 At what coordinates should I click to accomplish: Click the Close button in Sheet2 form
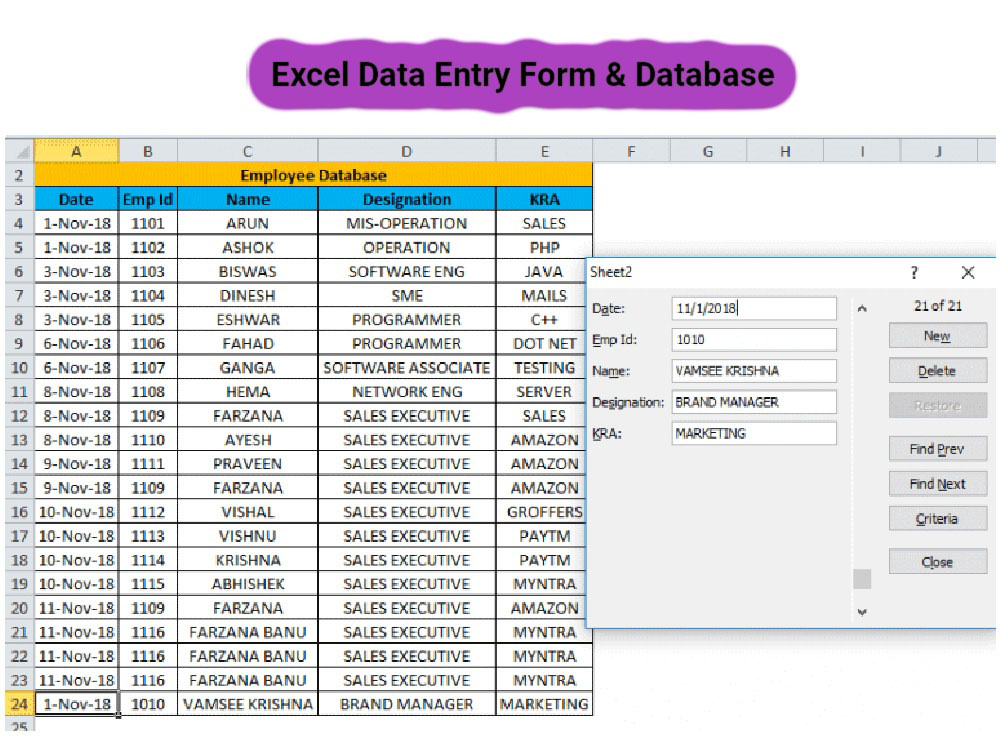click(938, 562)
